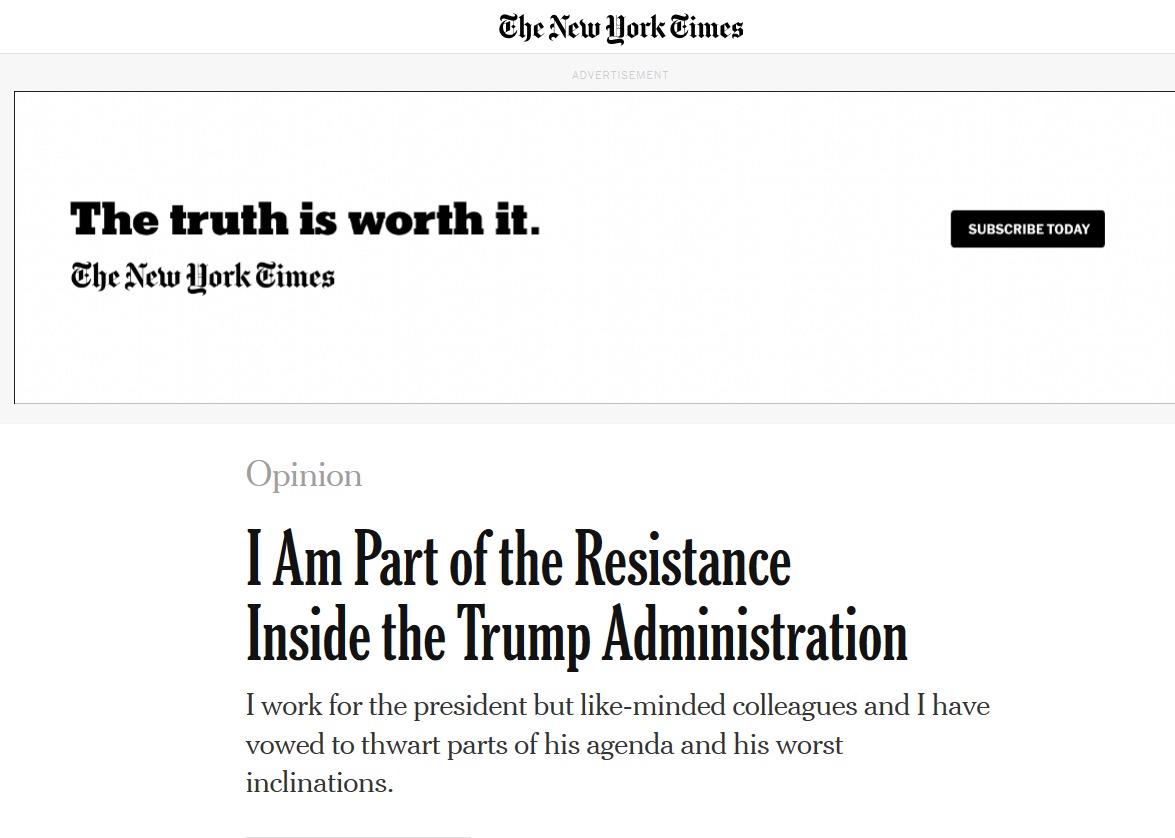Click 'I Am Part' at the headline start
The image size is (1175, 838).
click(x=345, y=560)
